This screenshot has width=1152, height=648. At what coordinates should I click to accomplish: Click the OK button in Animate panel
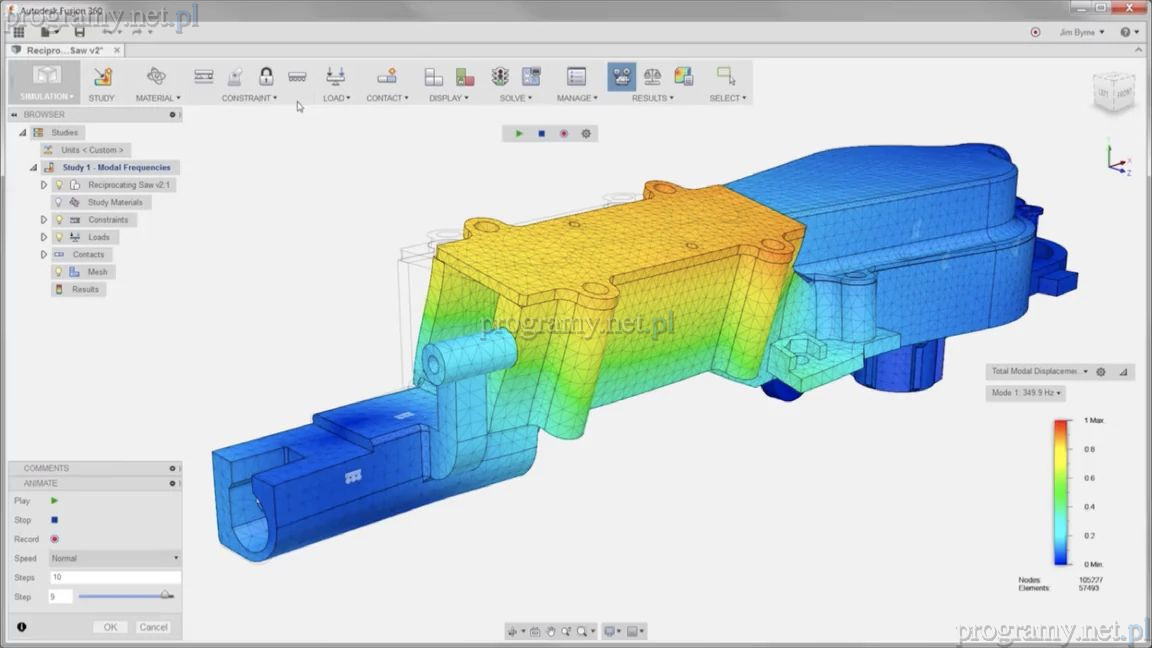pyautogui.click(x=110, y=627)
